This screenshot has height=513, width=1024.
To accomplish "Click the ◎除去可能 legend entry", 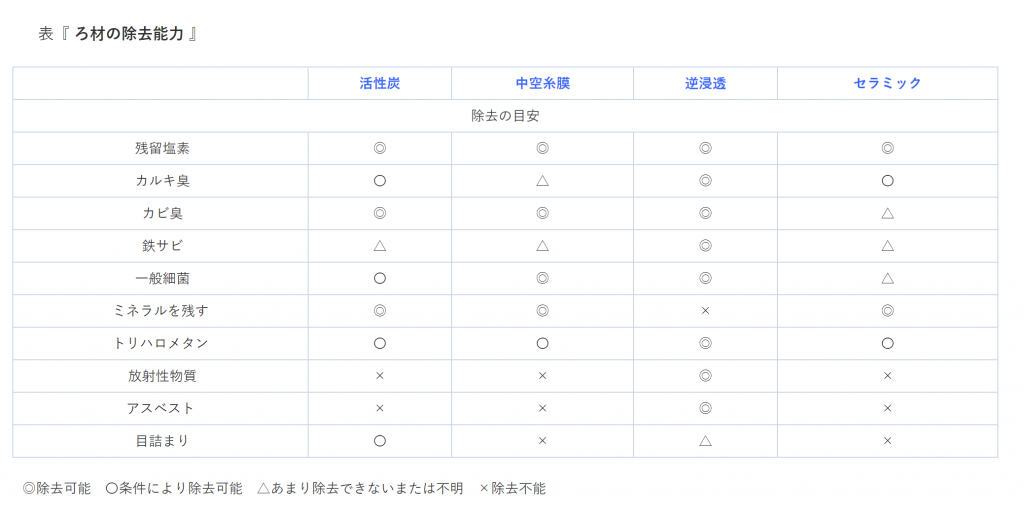I will click(56, 489).
